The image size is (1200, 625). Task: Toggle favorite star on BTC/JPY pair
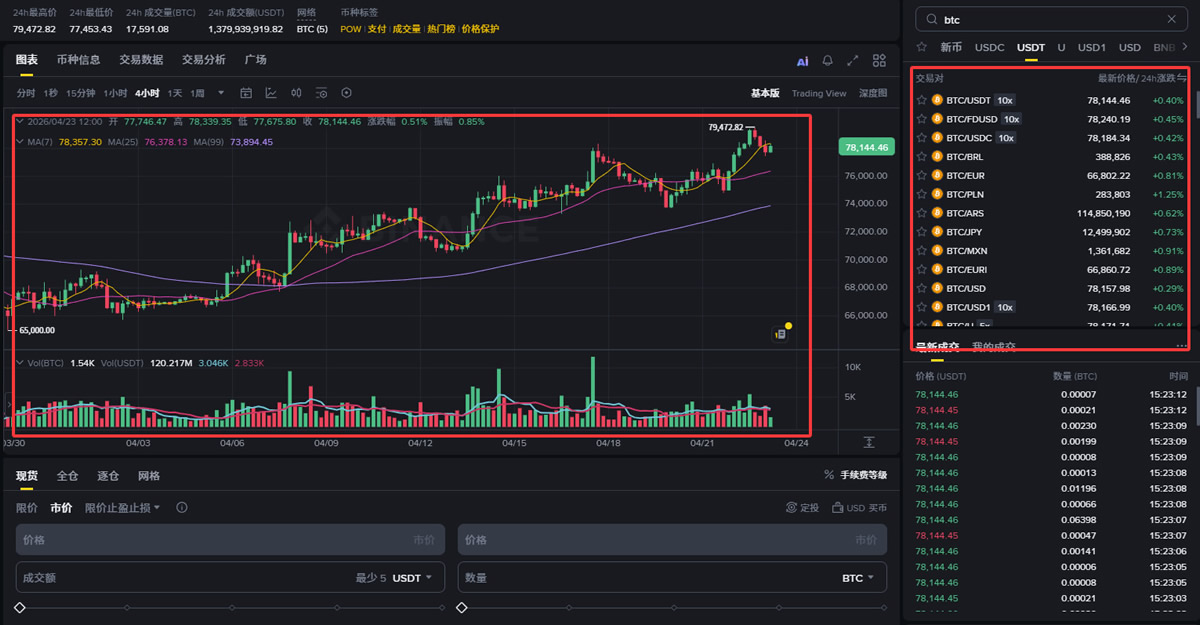(x=922, y=232)
